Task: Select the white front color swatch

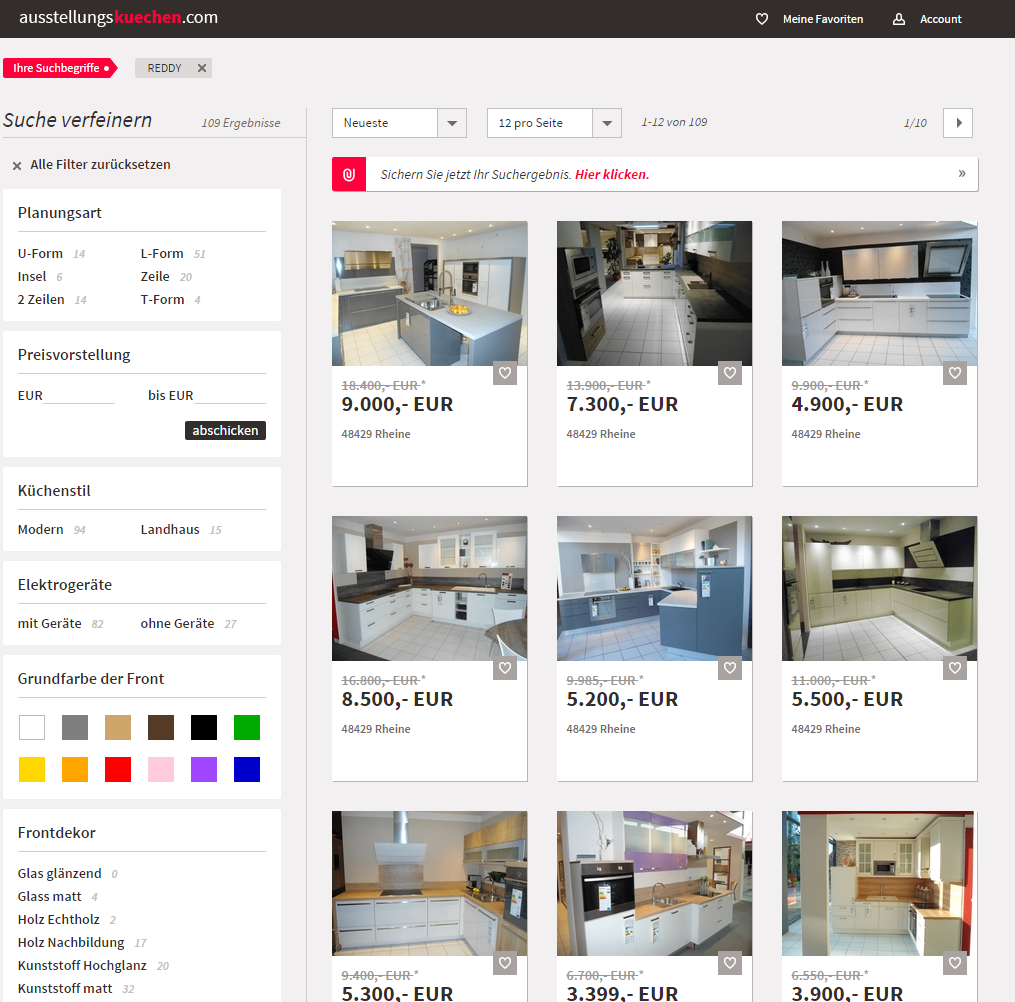Action: click(32, 728)
